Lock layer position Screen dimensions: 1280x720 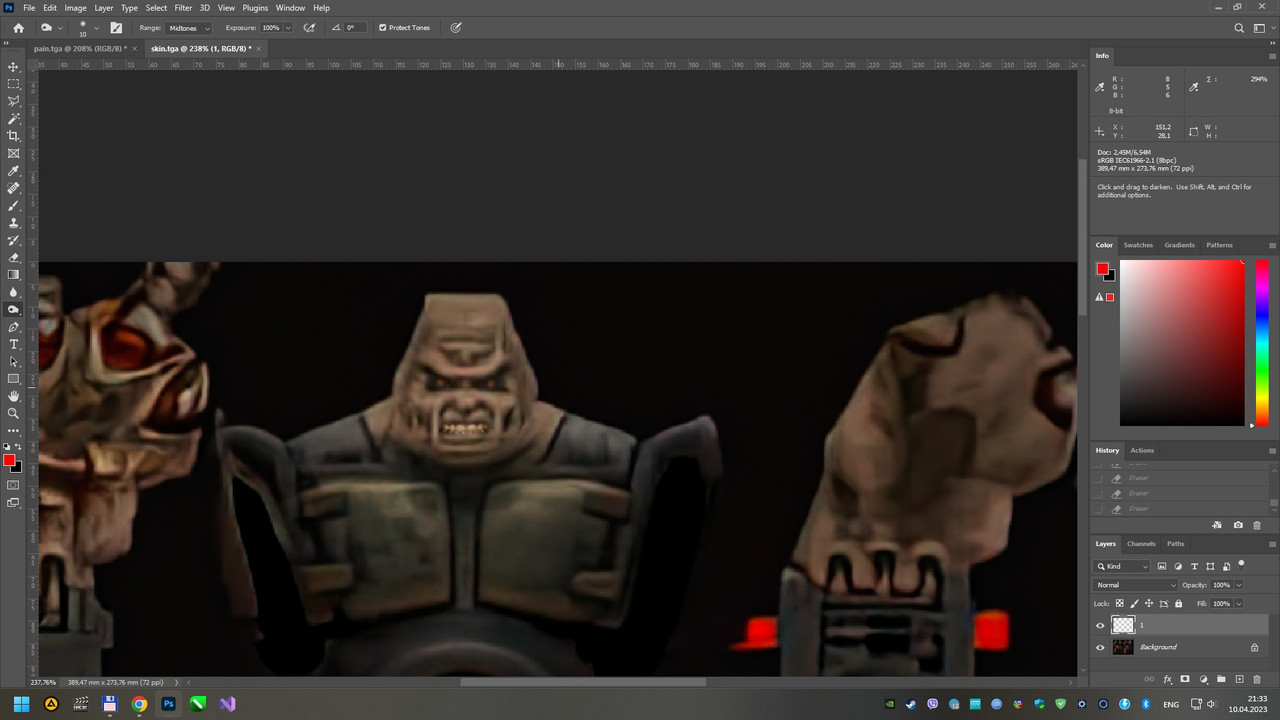pyautogui.click(x=1148, y=603)
